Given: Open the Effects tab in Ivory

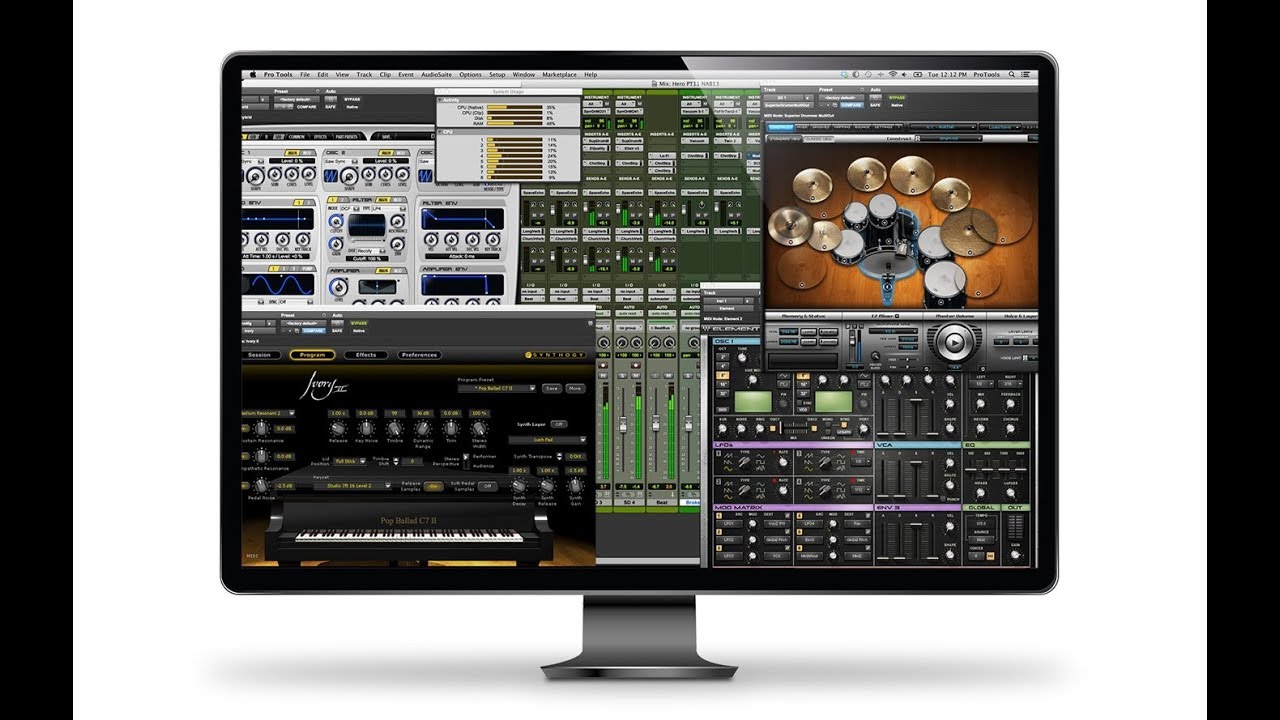Looking at the screenshot, I should (366, 355).
